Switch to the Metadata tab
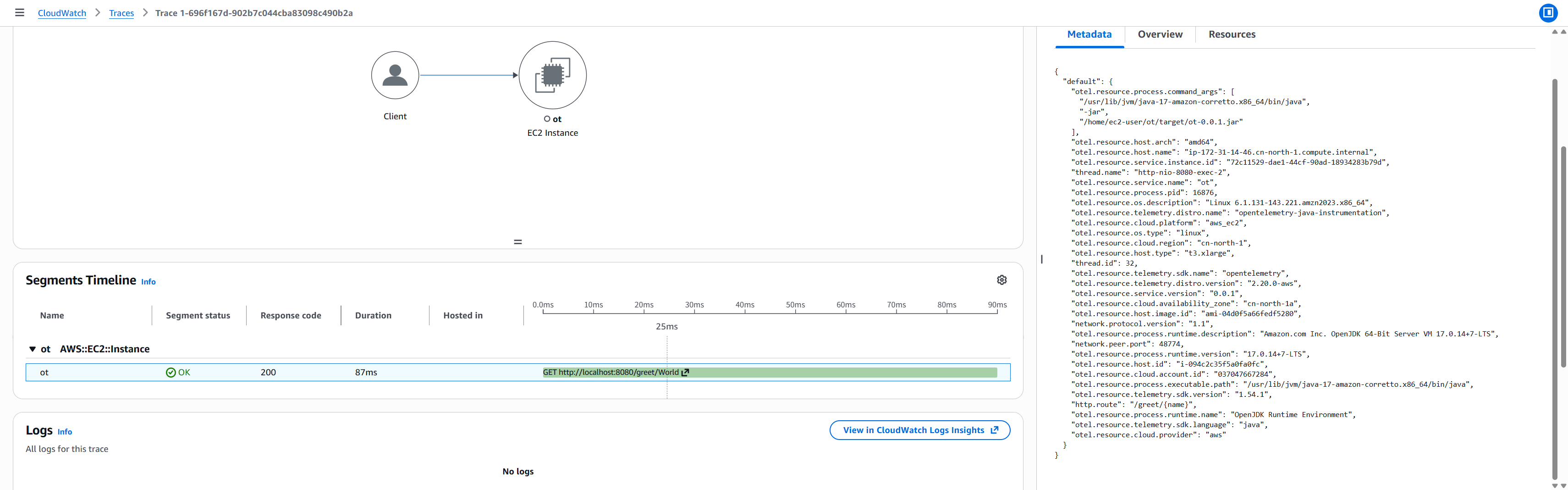The height and width of the screenshot is (490, 1568). [1089, 35]
